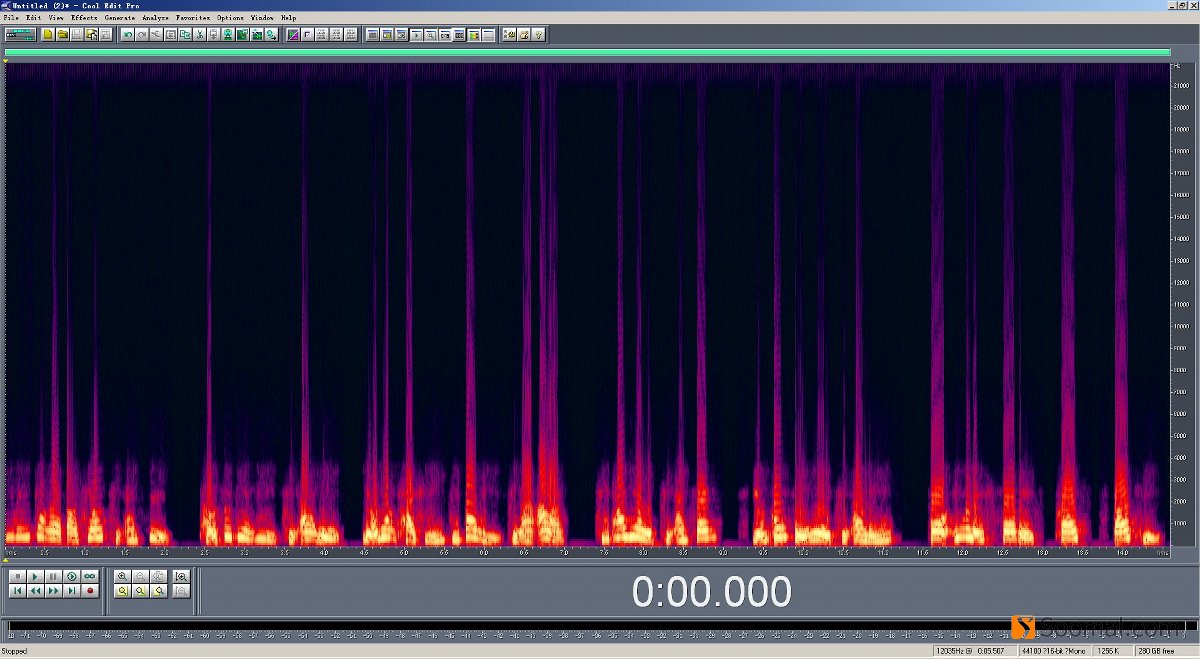Click the New file toolbar icon
1200x659 pixels.
coord(47,35)
